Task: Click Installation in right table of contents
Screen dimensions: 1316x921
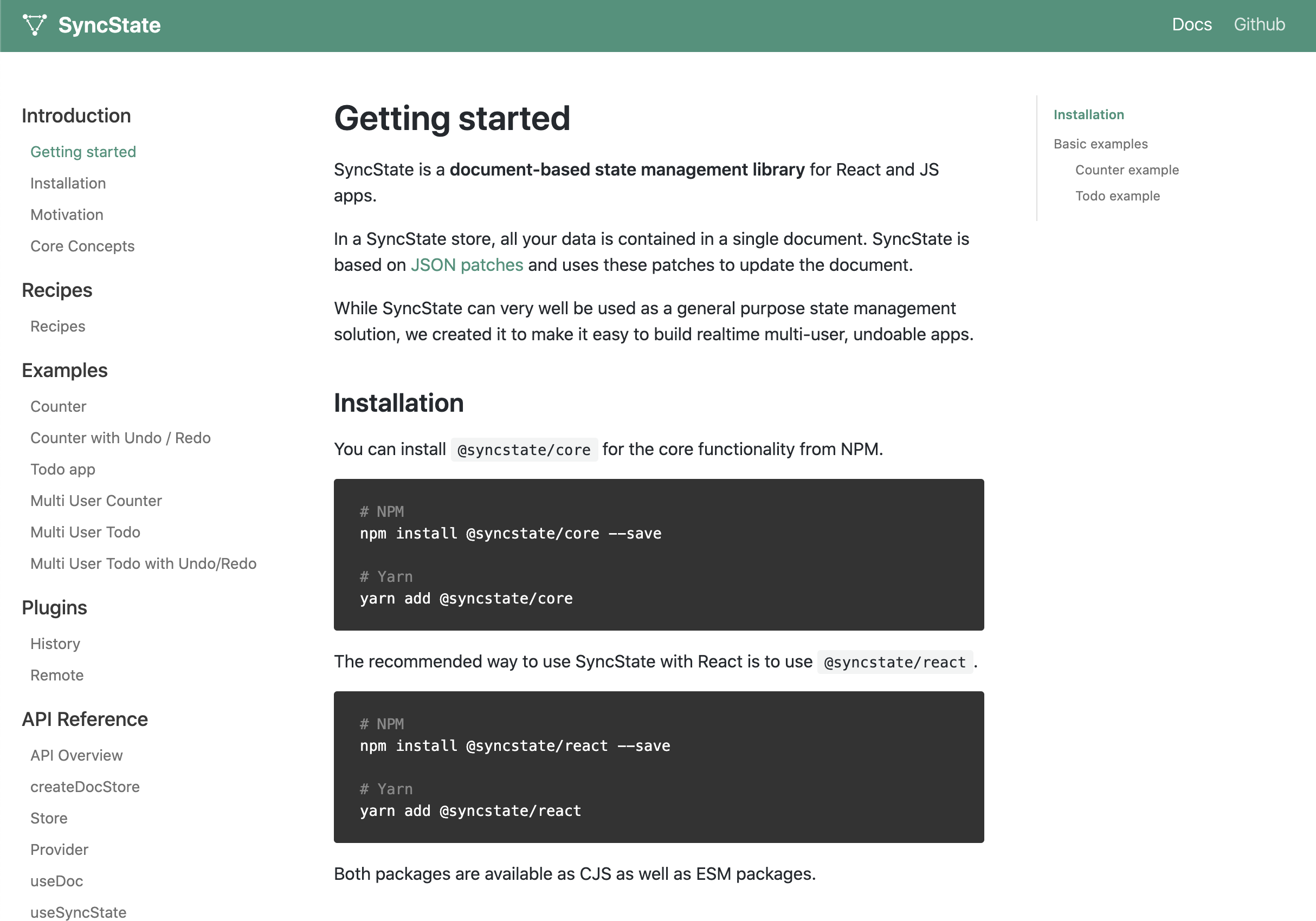Action: click(1088, 114)
